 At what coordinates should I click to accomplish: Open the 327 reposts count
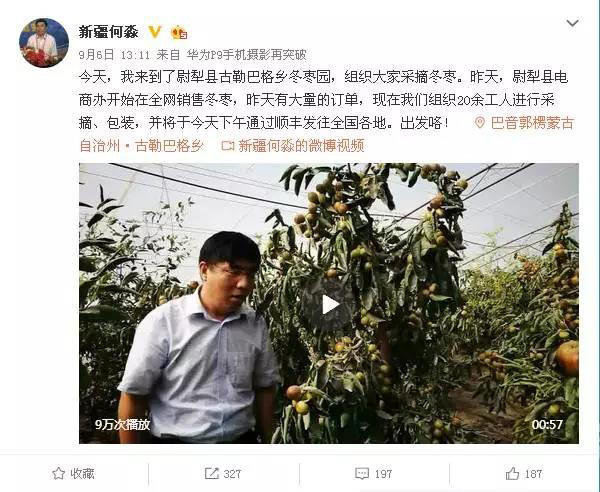[x=232, y=474]
